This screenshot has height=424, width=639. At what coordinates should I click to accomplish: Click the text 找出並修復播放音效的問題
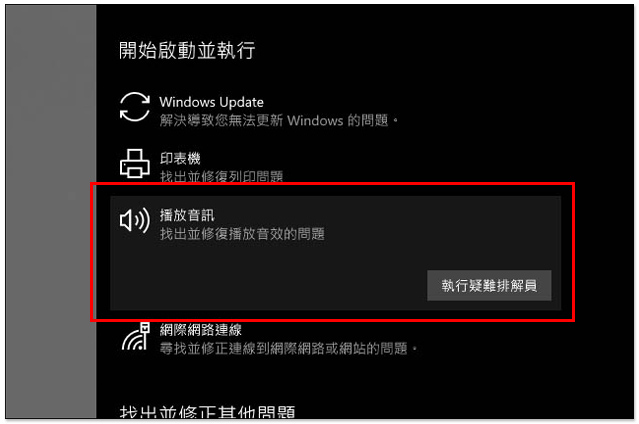click(242, 234)
